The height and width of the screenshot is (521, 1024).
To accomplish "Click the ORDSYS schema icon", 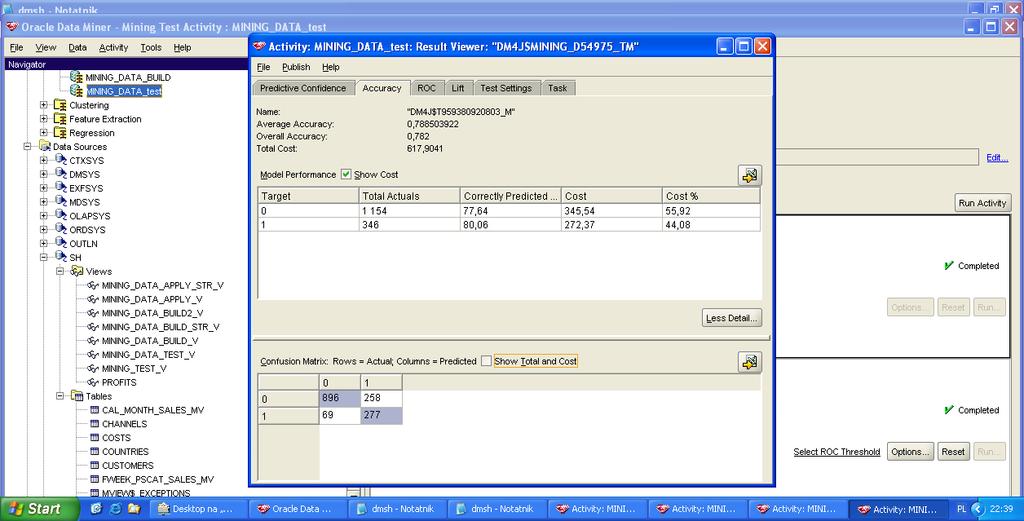I will click(61, 229).
